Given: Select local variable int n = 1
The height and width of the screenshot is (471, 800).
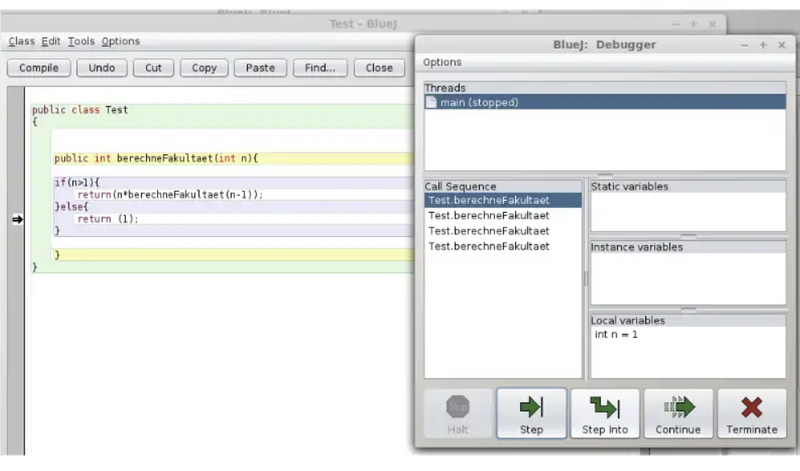Looking at the screenshot, I should point(616,334).
